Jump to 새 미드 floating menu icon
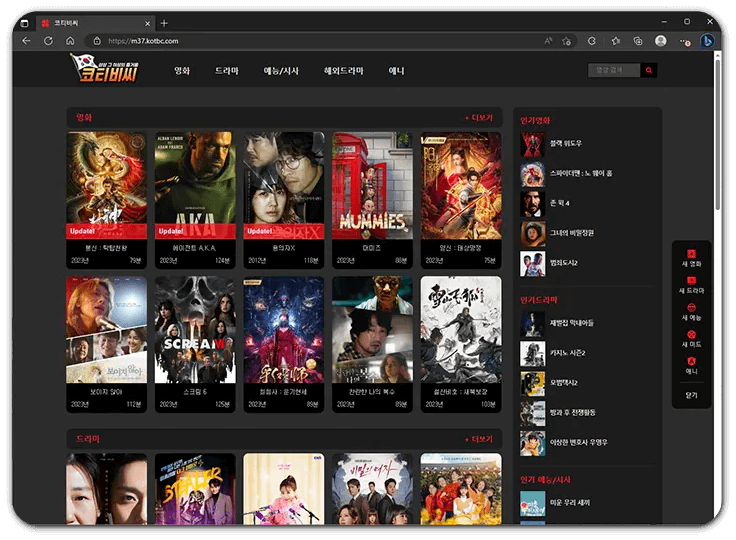The width and height of the screenshot is (736, 540). [x=691, y=339]
